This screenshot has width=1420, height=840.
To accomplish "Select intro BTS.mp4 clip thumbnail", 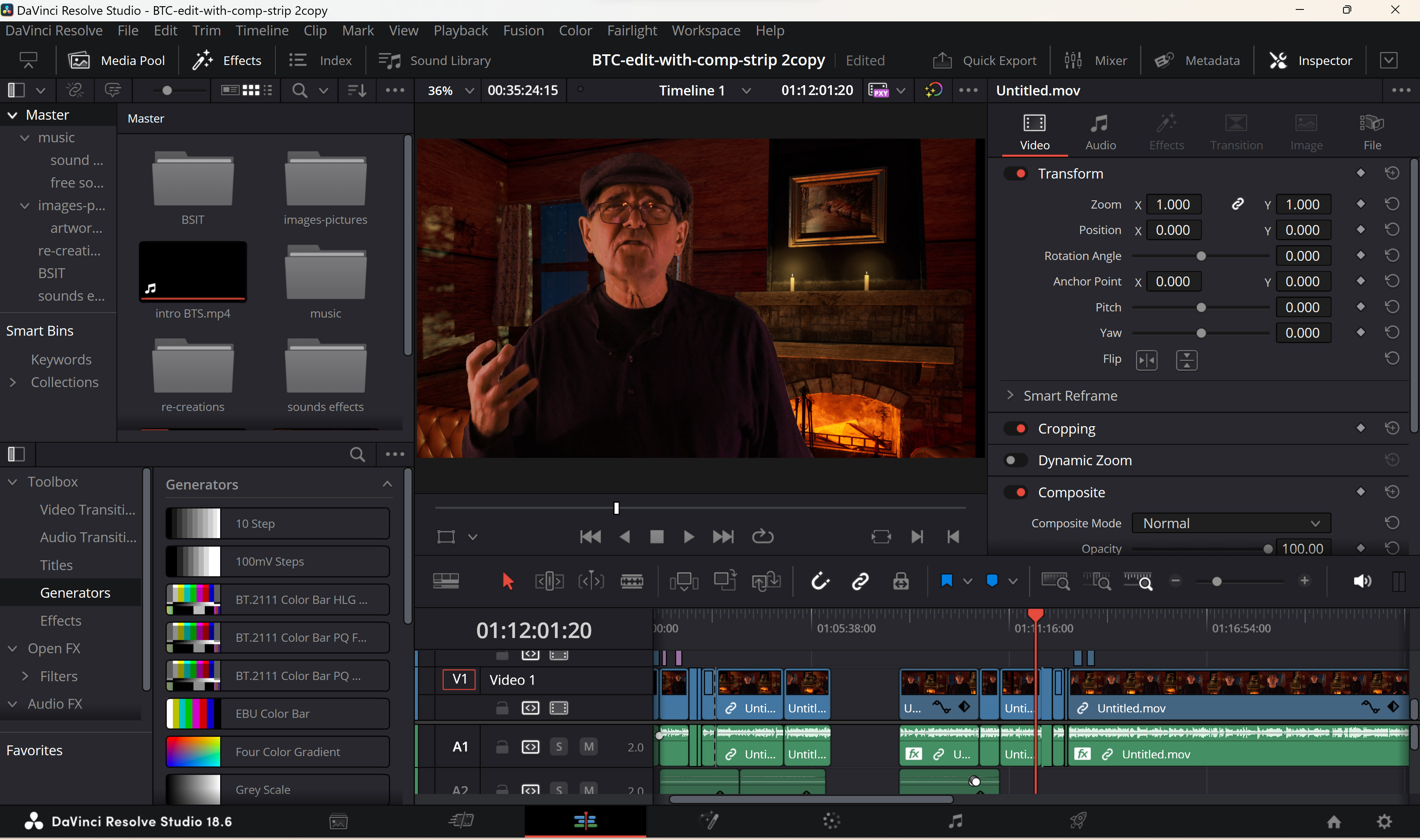I will tap(193, 271).
